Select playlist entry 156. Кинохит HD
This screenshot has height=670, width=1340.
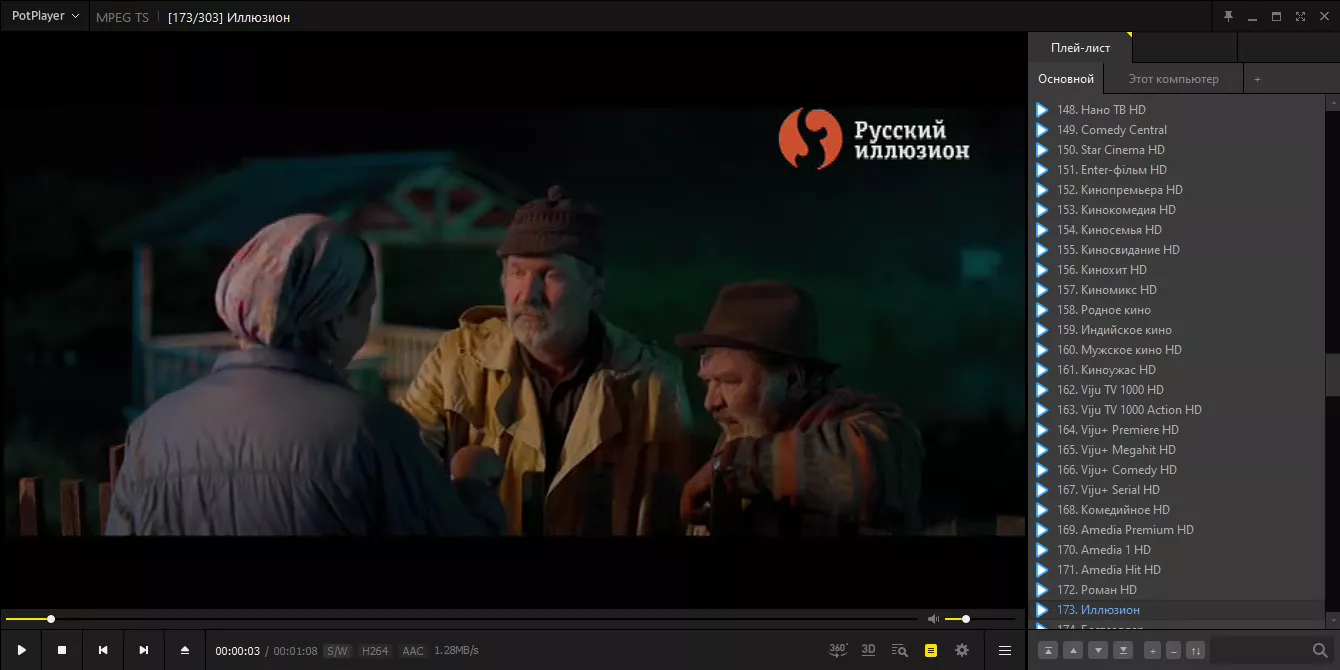coord(1177,270)
